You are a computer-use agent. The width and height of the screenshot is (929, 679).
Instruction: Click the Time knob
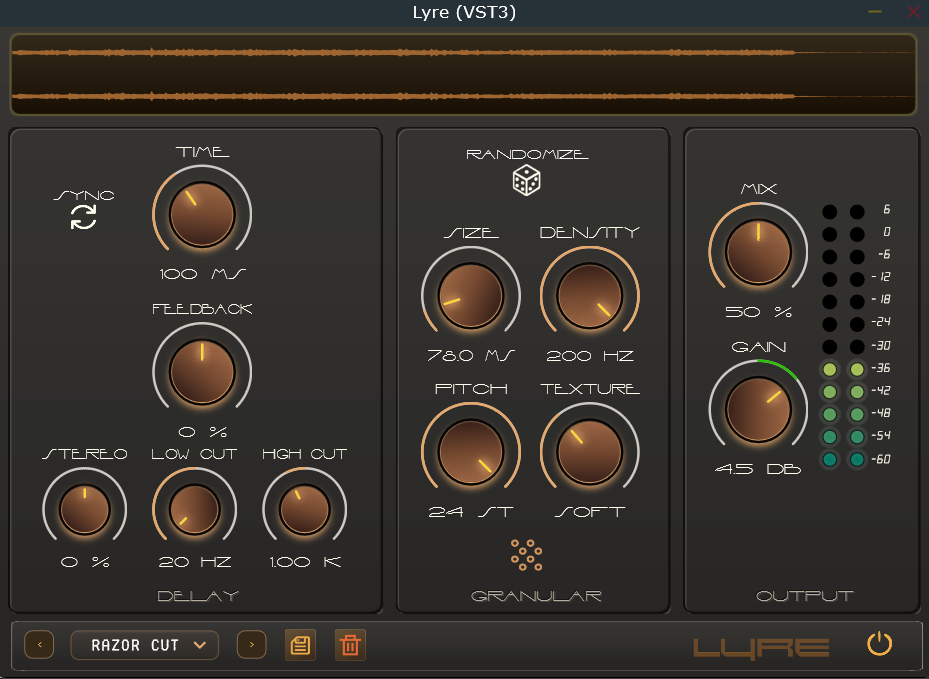(202, 214)
